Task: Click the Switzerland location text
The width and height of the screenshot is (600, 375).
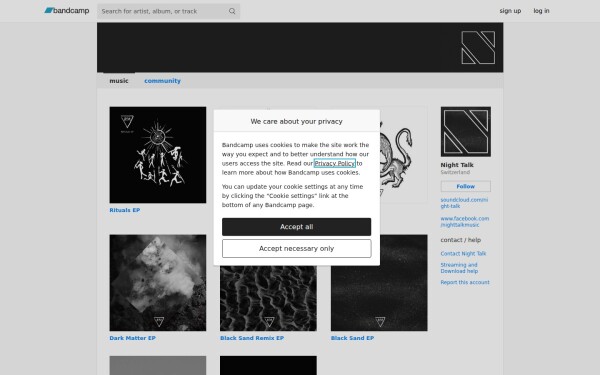Action: [x=455, y=172]
